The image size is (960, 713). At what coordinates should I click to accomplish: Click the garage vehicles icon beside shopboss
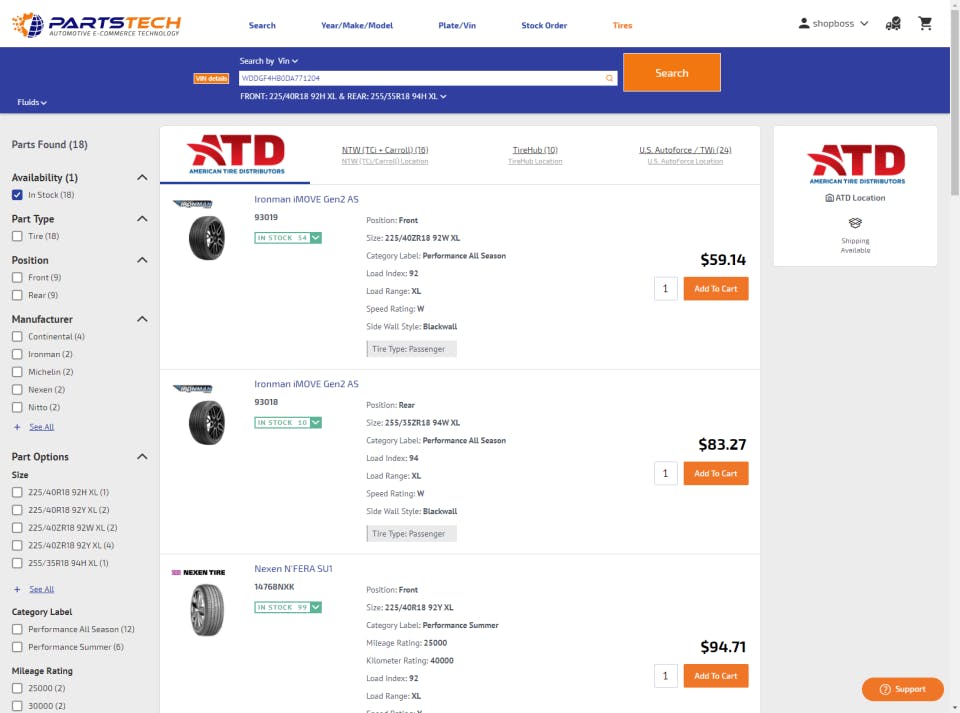893,24
